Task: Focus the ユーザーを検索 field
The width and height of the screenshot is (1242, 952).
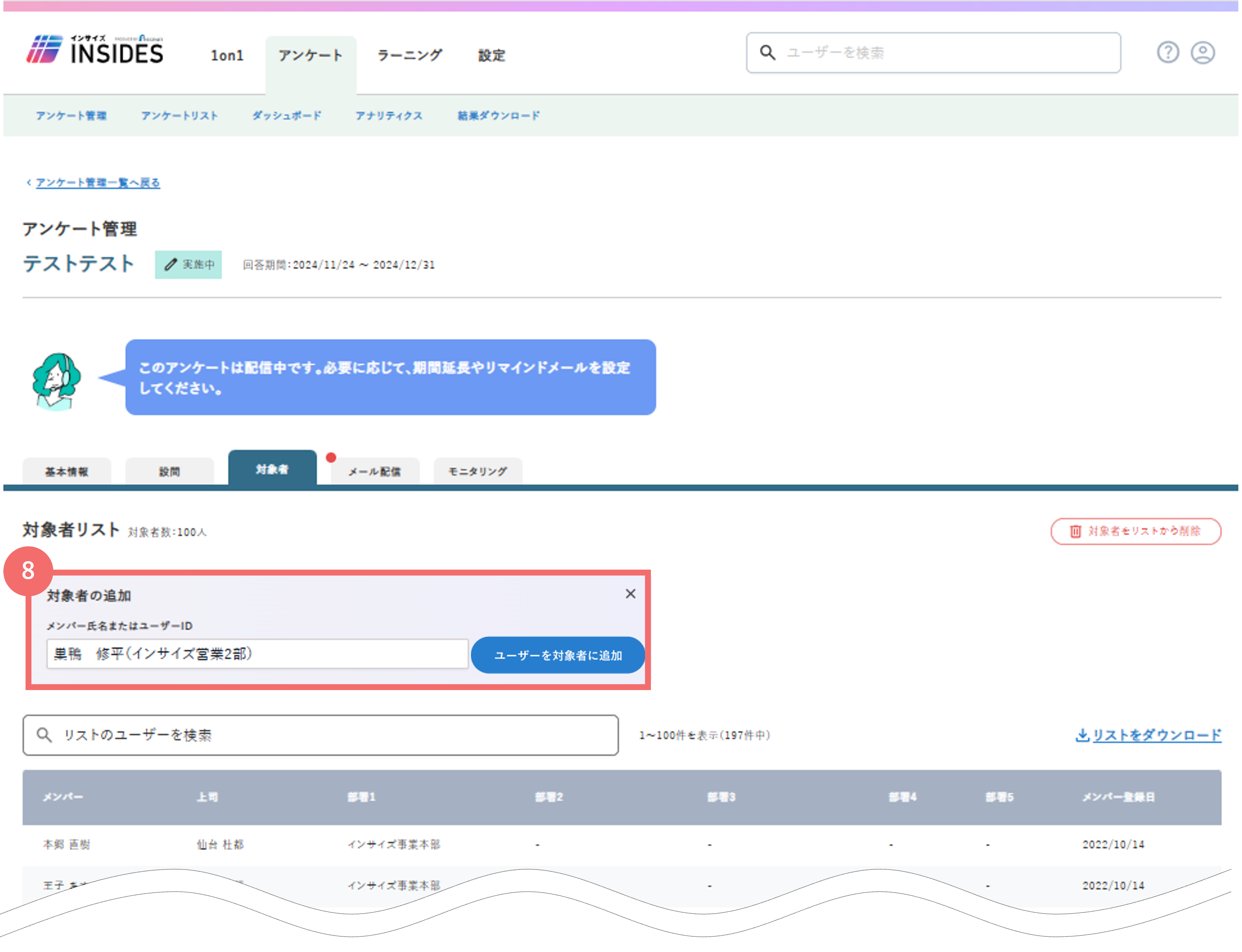Action: [933, 53]
